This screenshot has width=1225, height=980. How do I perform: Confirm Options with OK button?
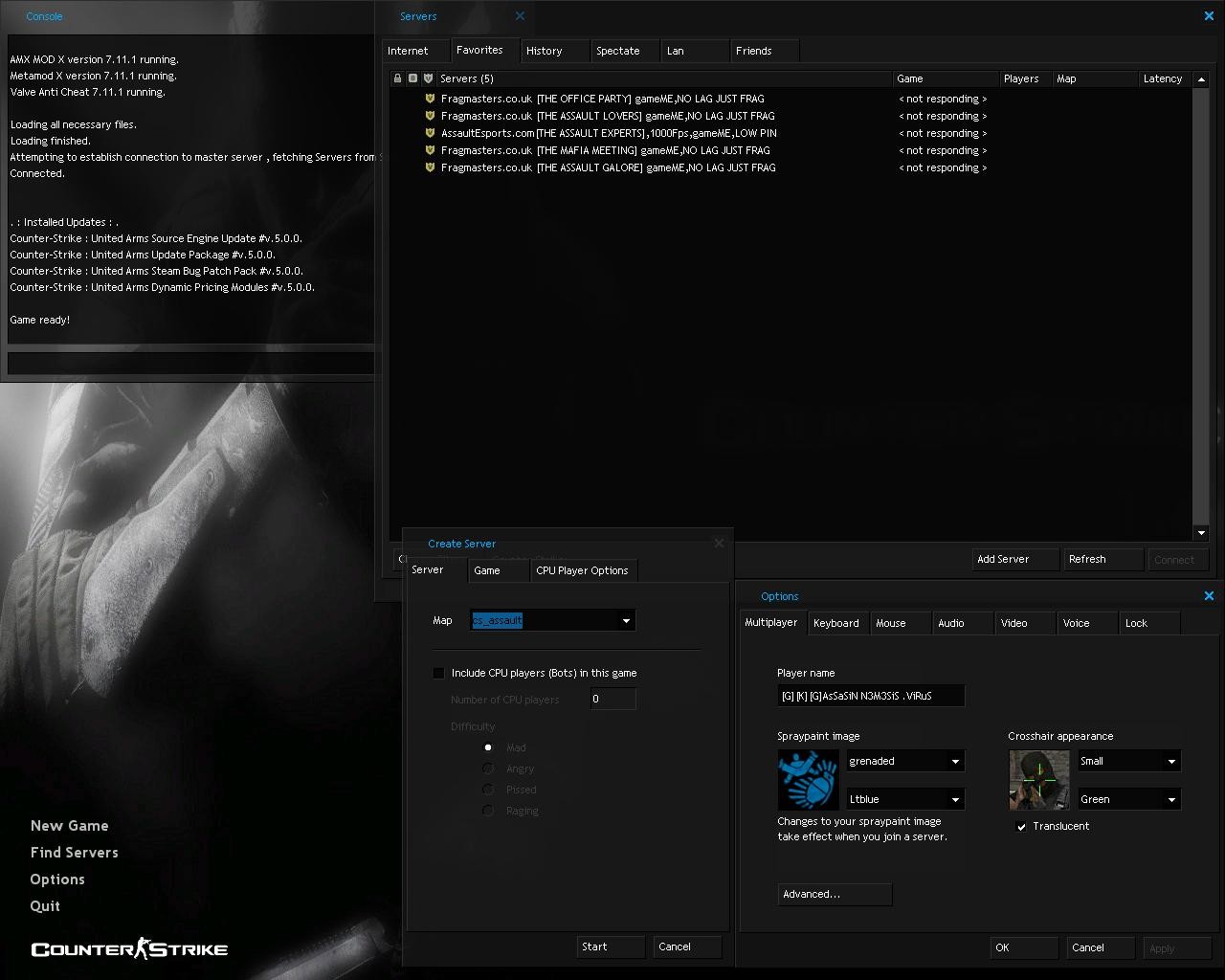click(x=1024, y=947)
